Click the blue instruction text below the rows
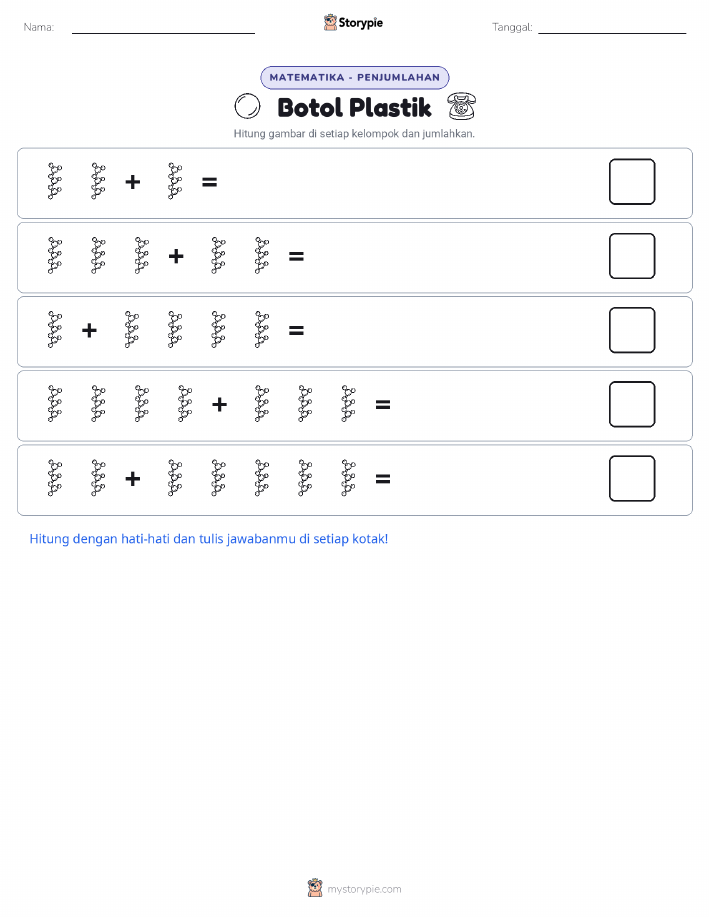 (209, 539)
